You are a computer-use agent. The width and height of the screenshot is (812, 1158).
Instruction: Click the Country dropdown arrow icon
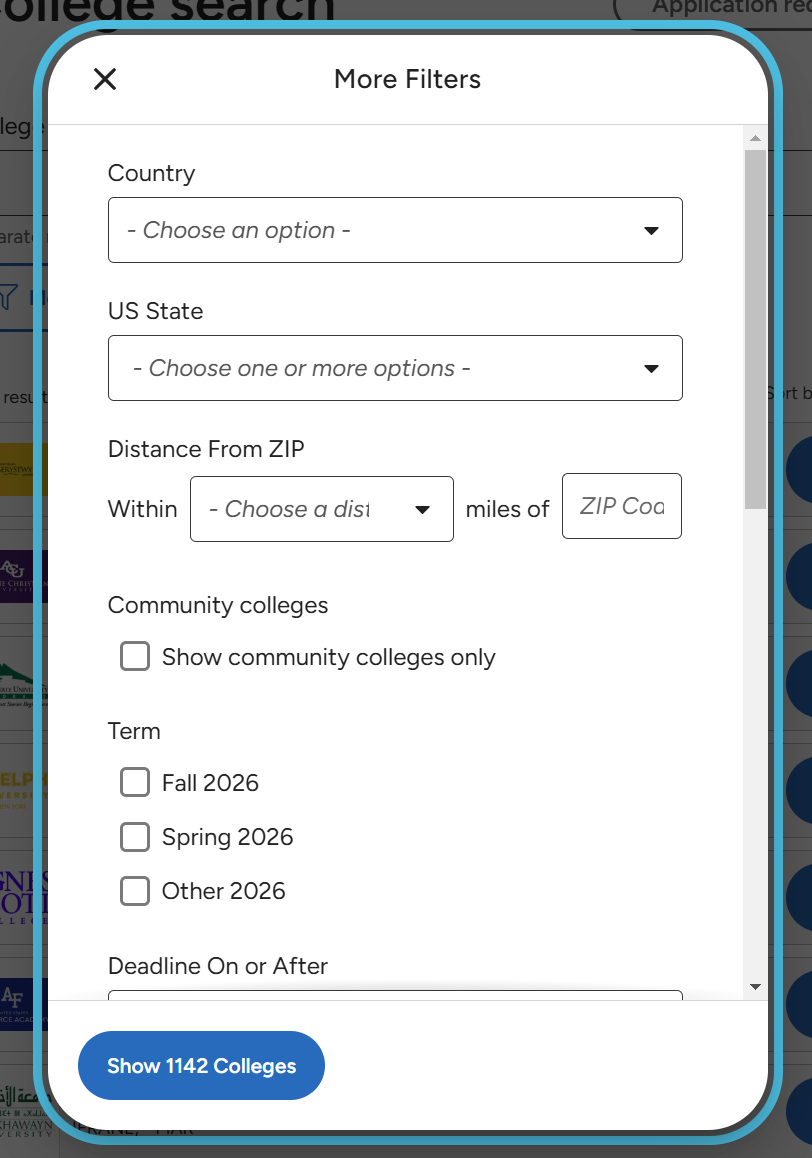click(x=651, y=230)
